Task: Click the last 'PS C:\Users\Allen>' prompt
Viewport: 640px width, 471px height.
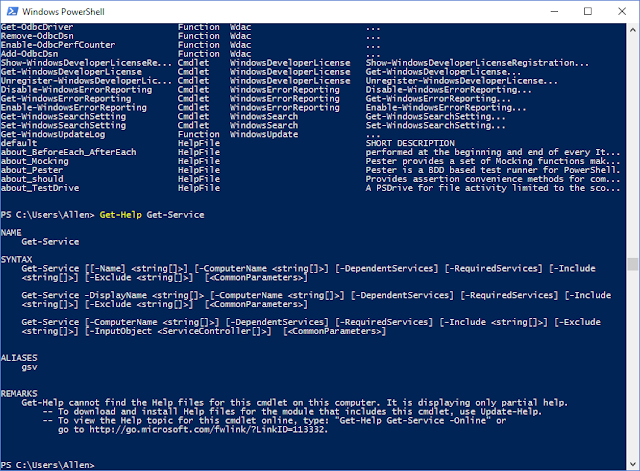Action: pos(47,465)
